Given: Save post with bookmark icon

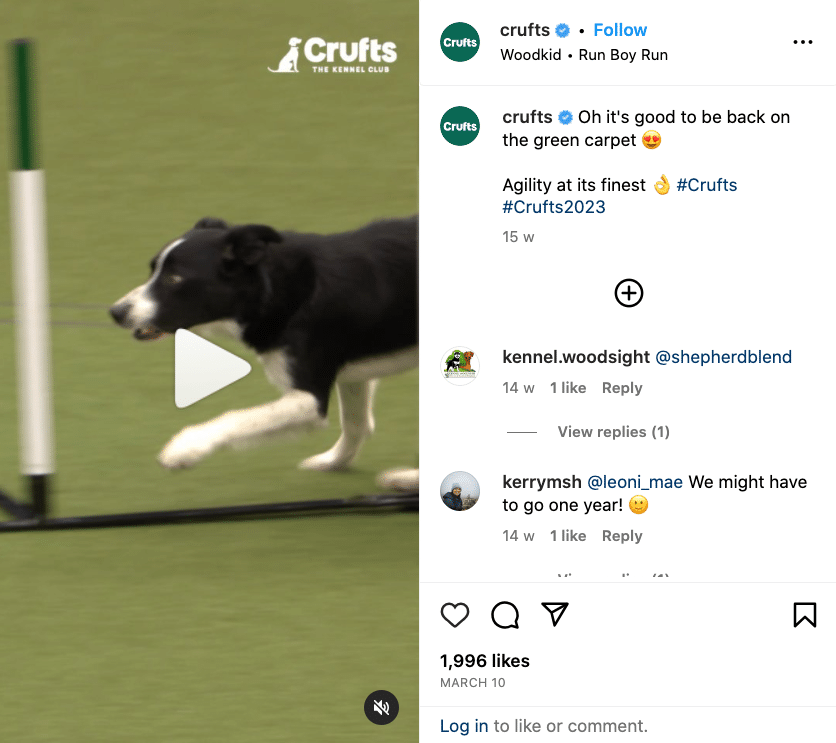Looking at the screenshot, I should [x=805, y=615].
